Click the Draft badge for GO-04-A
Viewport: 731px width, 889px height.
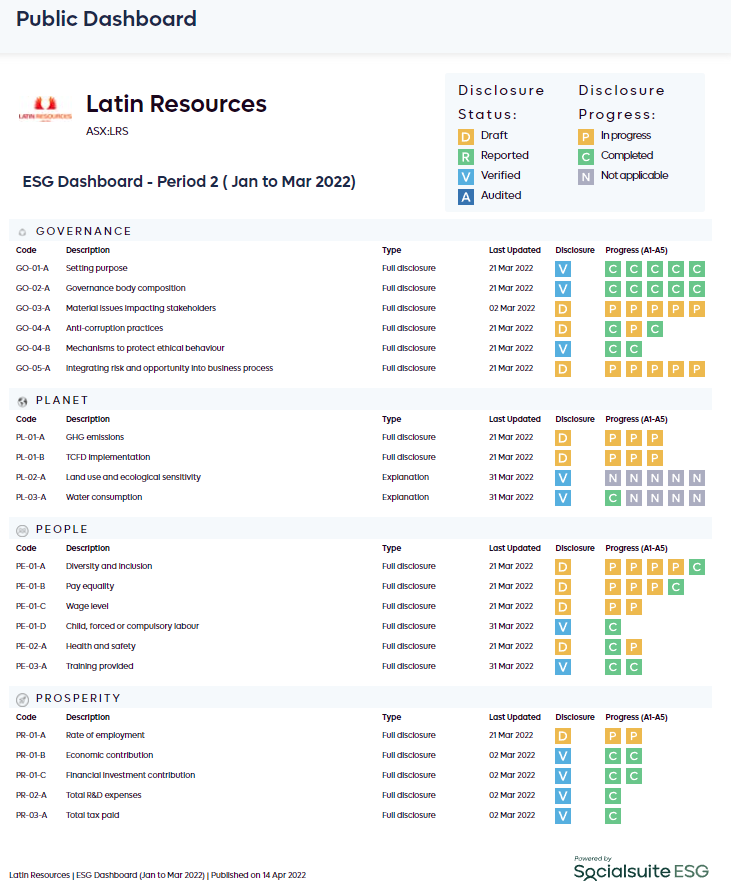[x=563, y=329]
